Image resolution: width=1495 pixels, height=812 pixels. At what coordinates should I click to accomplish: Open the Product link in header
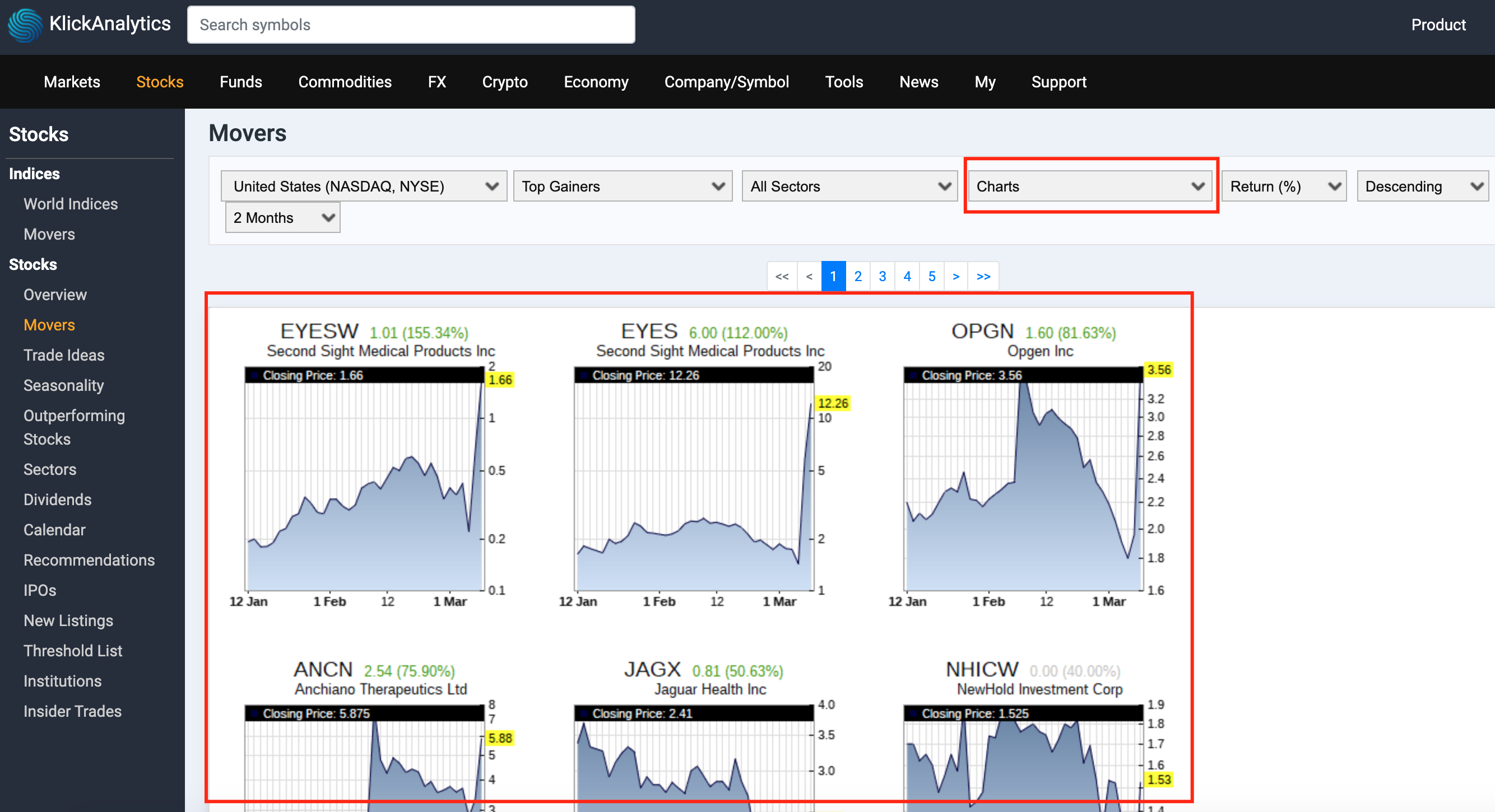point(1438,25)
